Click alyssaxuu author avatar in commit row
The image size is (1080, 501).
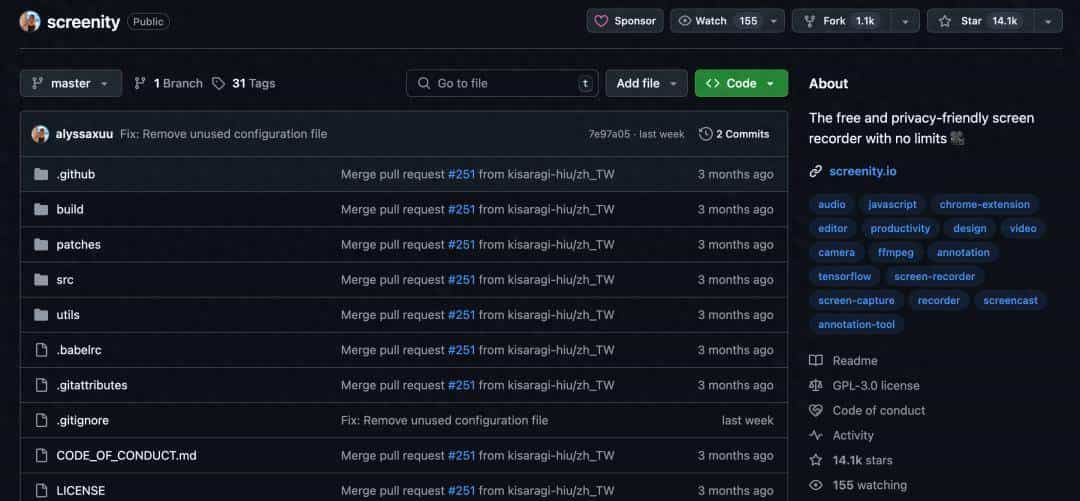click(x=40, y=134)
